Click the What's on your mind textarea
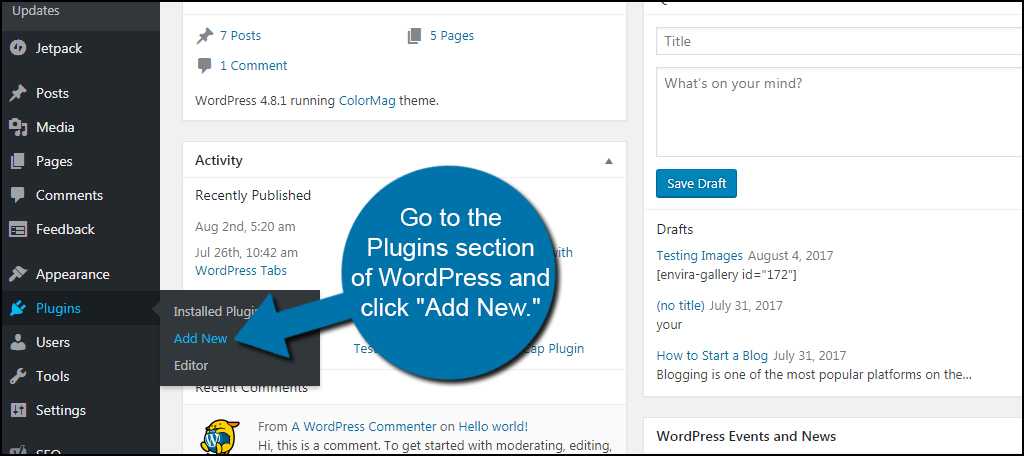The width and height of the screenshot is (1024, 456). coord(840,112)
